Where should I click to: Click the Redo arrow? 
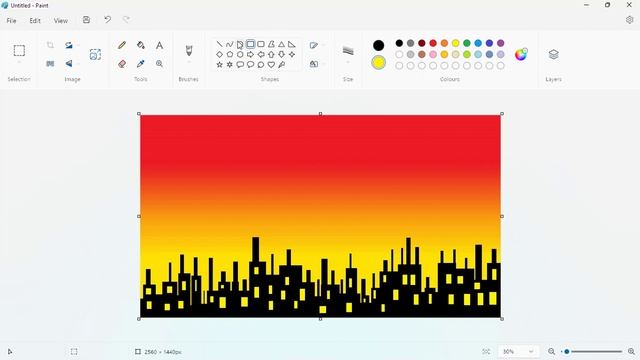[126, 20]
